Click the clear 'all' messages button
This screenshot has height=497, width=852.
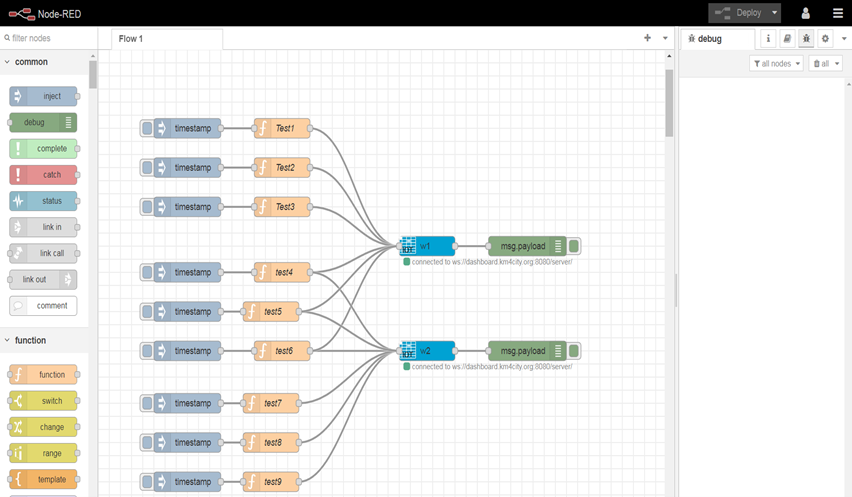825,64
